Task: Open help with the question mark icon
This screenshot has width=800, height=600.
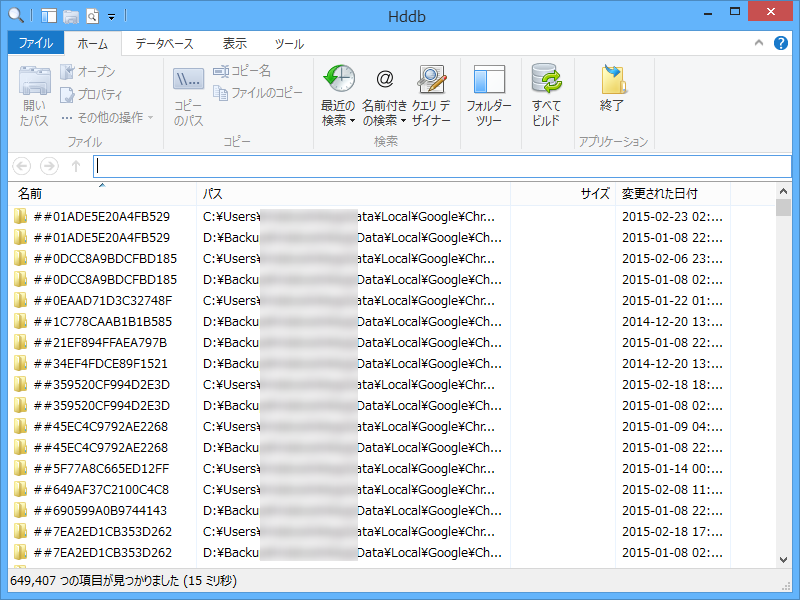Action: click(x=781, y=43)
